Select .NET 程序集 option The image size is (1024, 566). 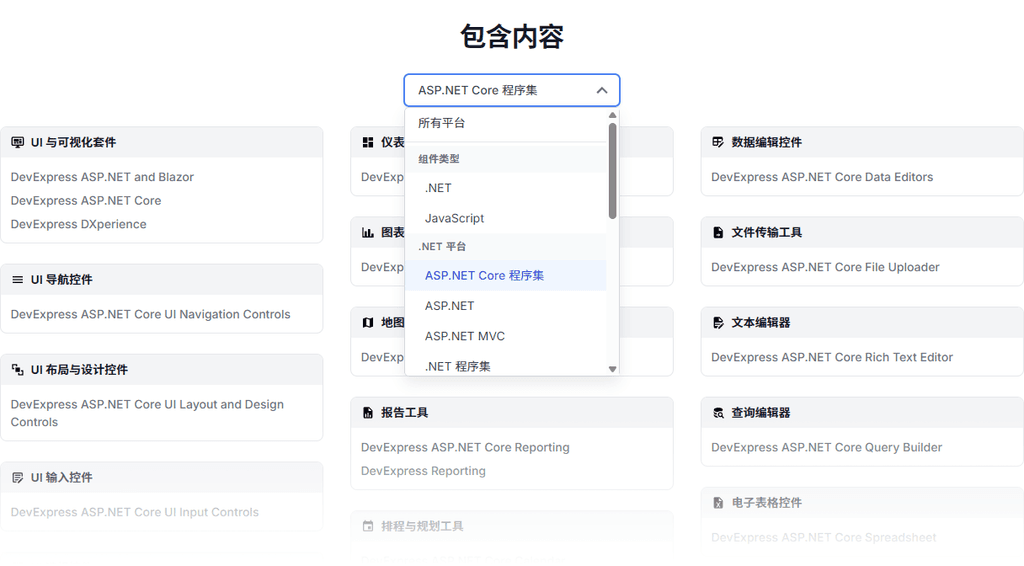(x=505, y=366)
